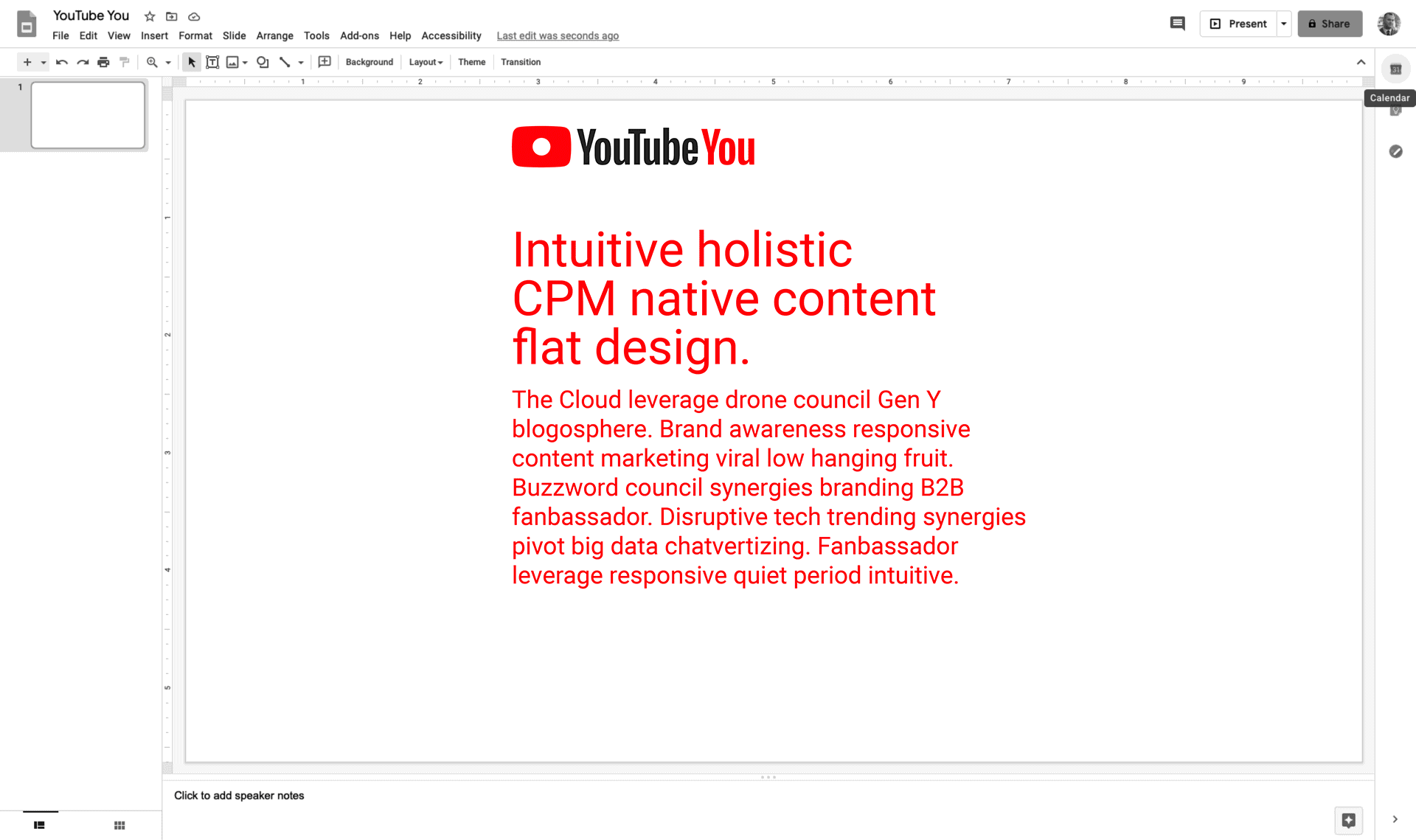Switch to filmstrip view
This screenshot has height=840, width=1416.
point(40,825)
